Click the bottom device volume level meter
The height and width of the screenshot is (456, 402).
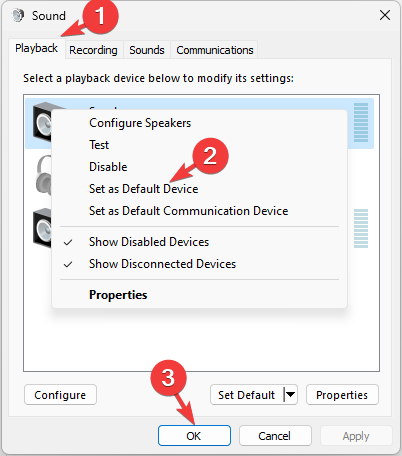361,228
